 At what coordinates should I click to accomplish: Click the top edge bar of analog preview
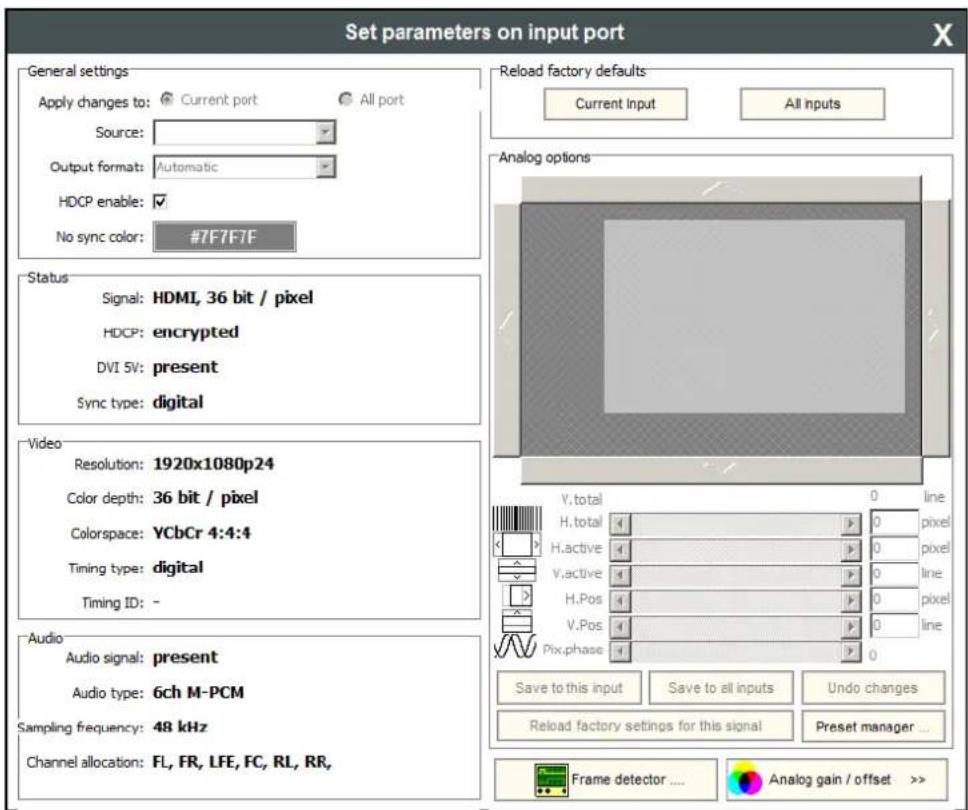point(721,190)
